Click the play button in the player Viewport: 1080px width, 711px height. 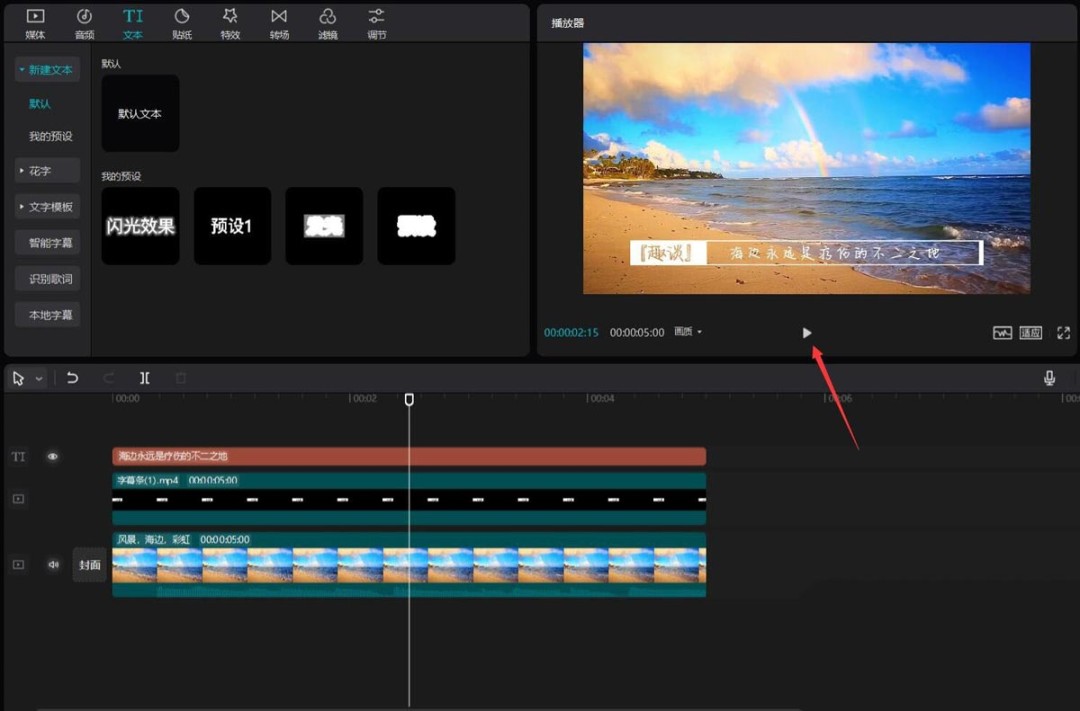807,333
